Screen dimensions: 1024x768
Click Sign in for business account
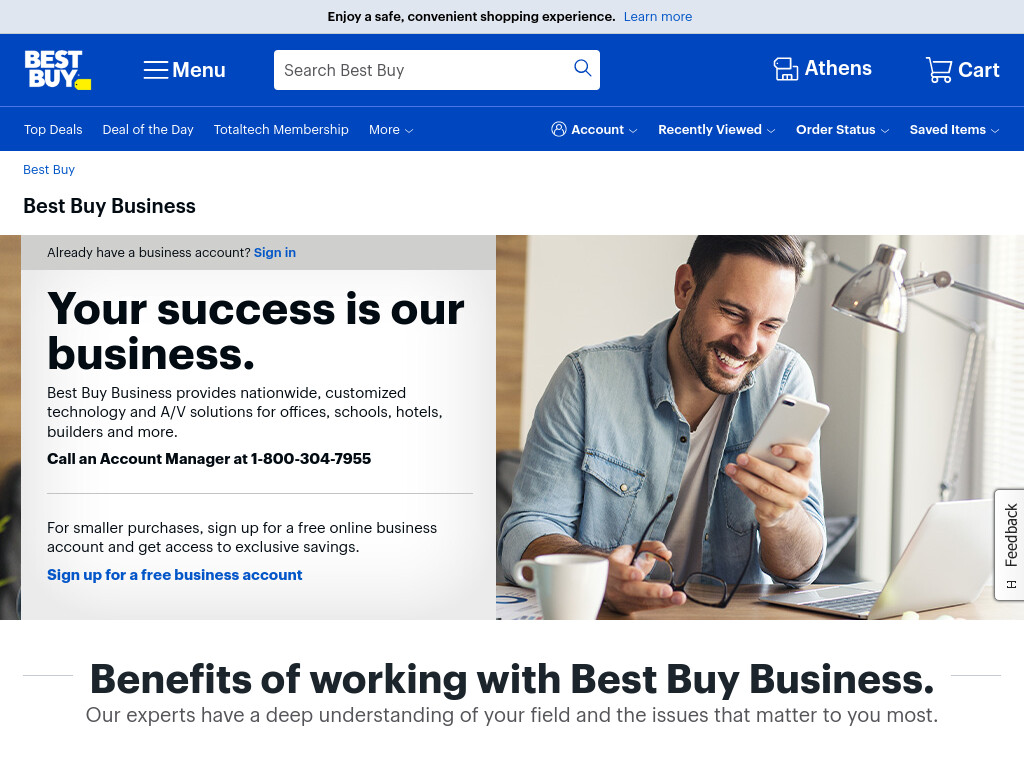(x=275, y=253)
